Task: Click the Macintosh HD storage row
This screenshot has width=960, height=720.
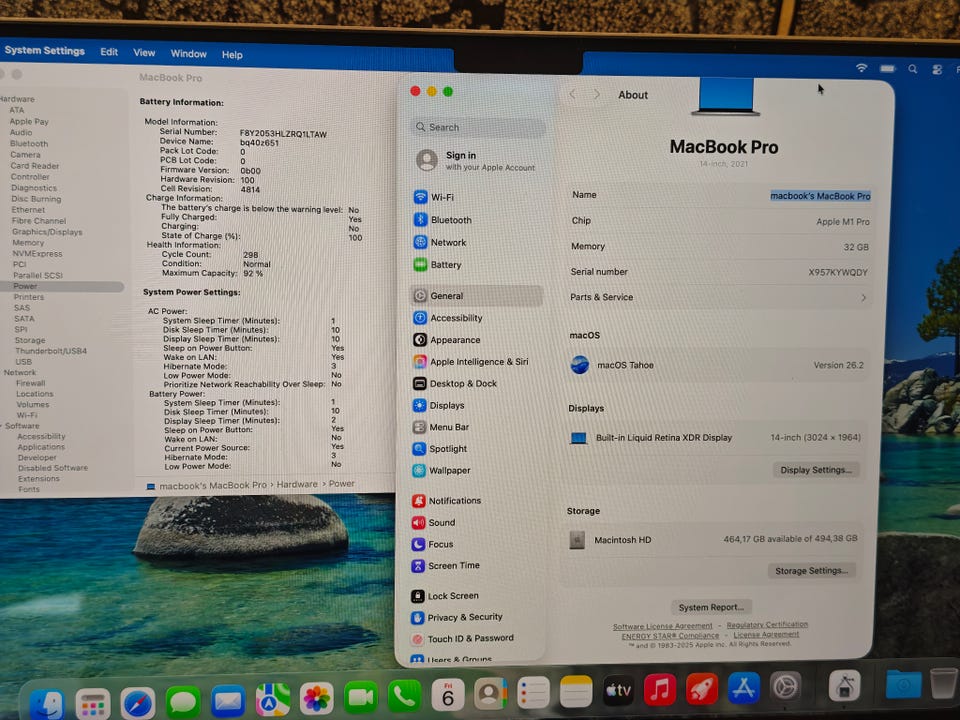Action: (x=714, y=540)
